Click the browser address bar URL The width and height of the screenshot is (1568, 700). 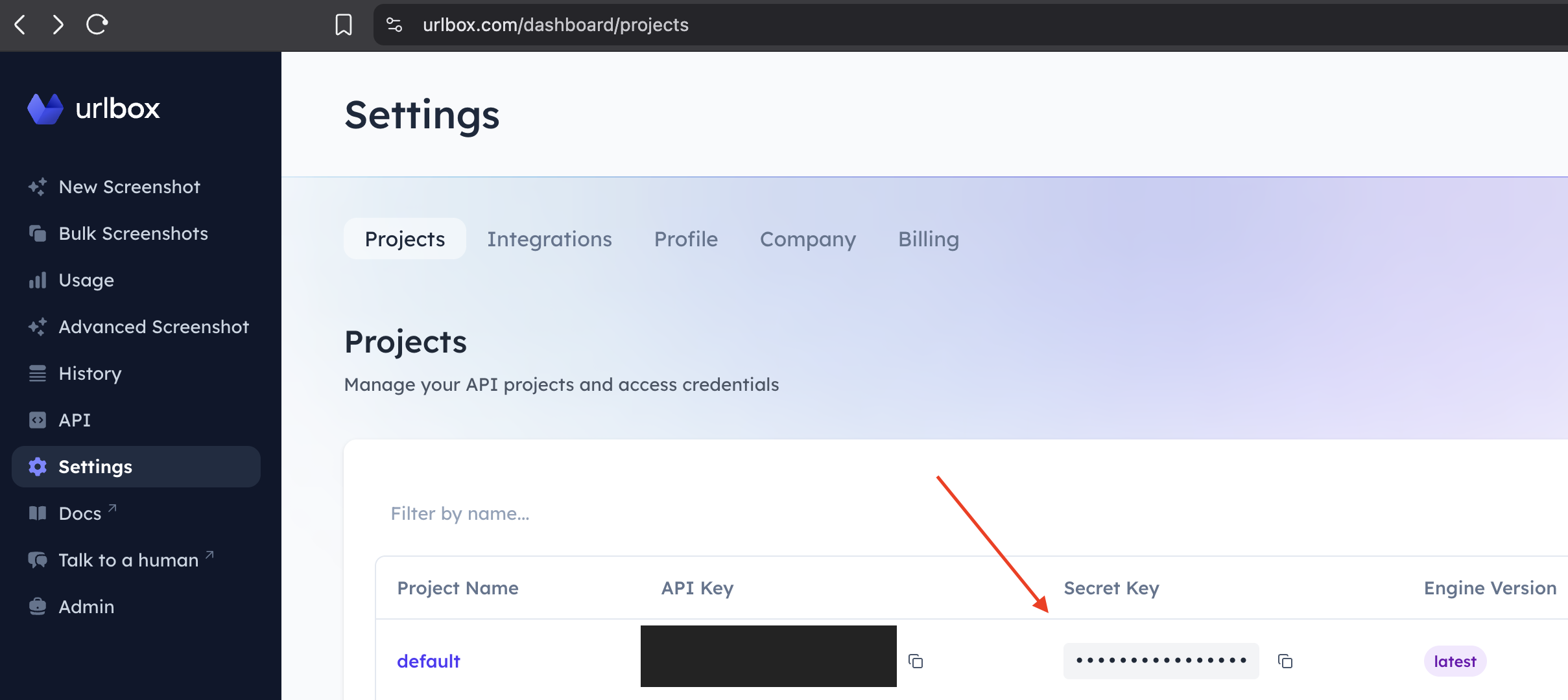click(x=556, y=25)
